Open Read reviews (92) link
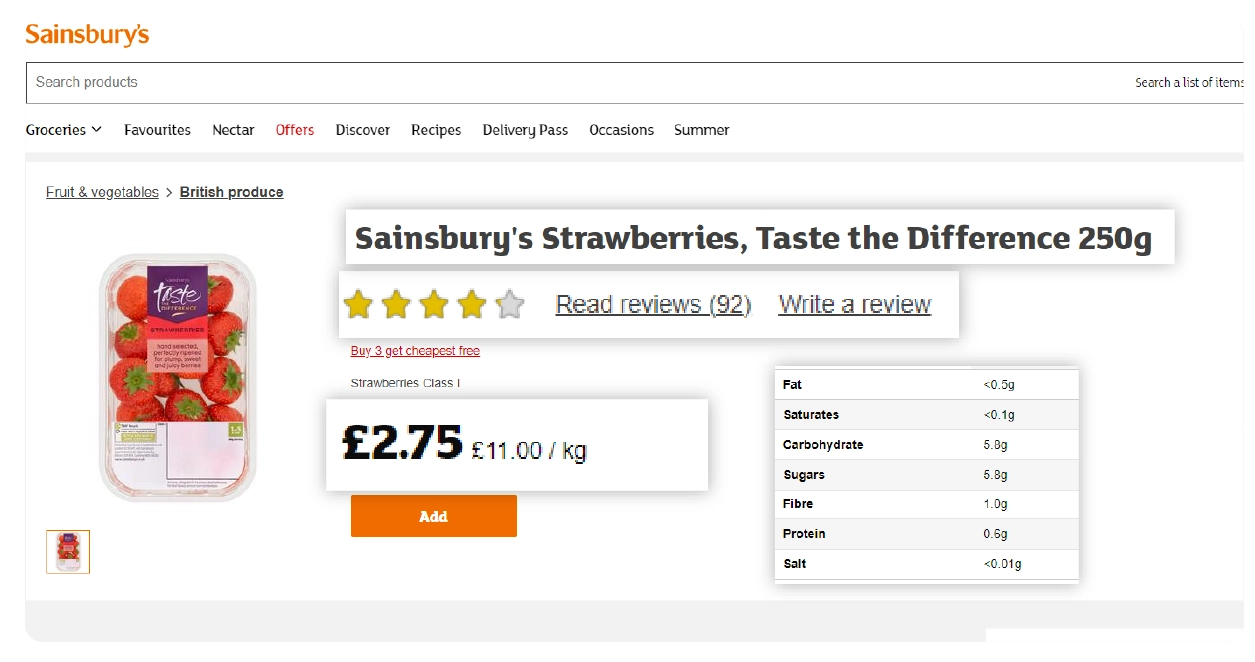The height and width of the screenshot is (662, 1255). [653, 304]
